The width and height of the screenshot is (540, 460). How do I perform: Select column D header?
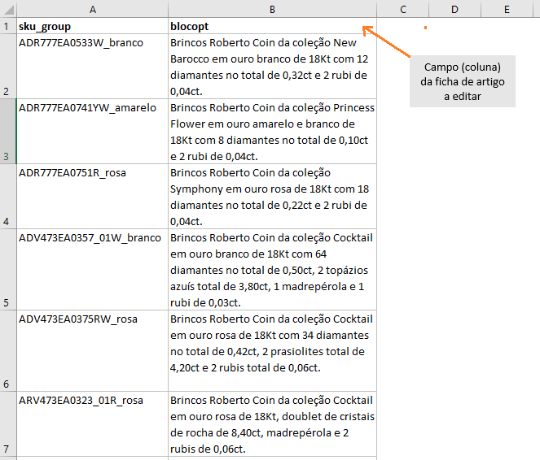[455, 9]
